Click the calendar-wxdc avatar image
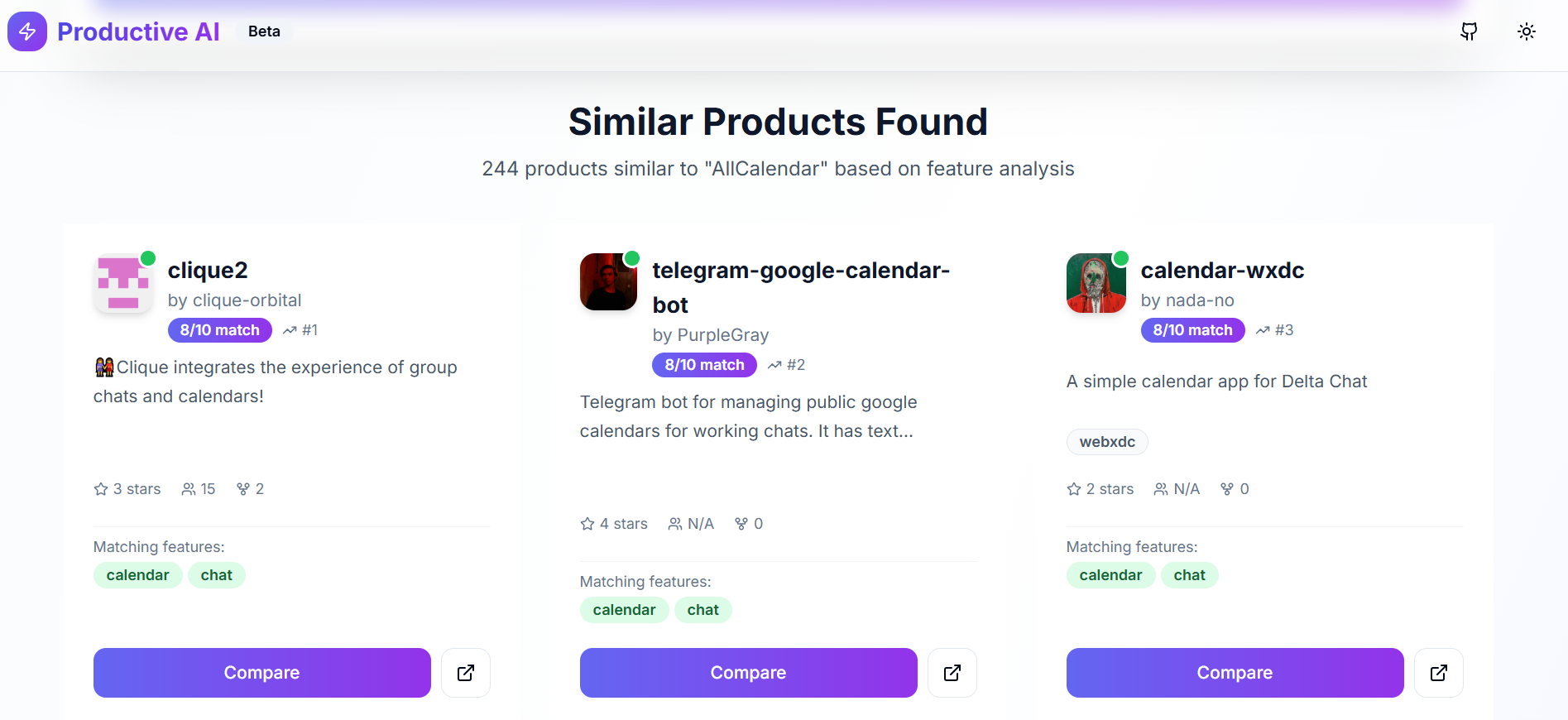 click(1096, 283)
